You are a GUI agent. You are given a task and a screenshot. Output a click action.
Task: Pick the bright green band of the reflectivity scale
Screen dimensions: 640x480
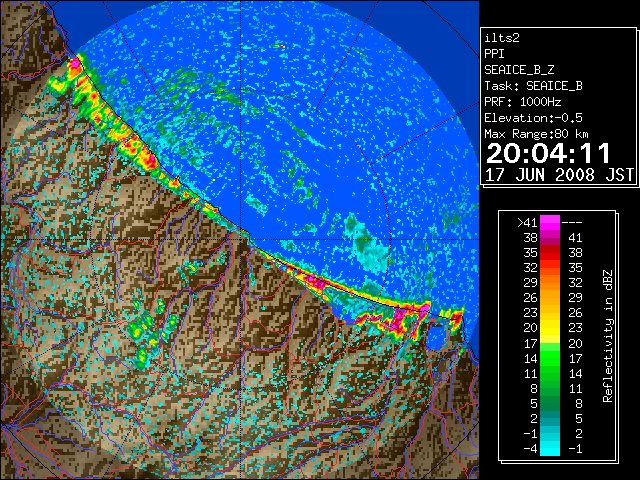point(550,358)
